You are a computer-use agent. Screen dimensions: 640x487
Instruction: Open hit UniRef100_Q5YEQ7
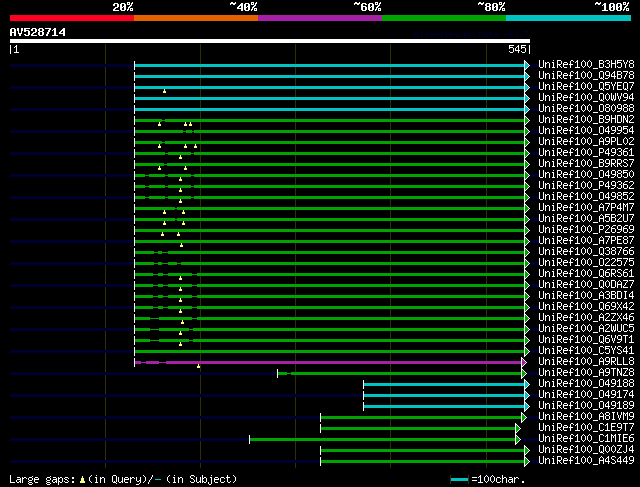(x=586, y=87)
